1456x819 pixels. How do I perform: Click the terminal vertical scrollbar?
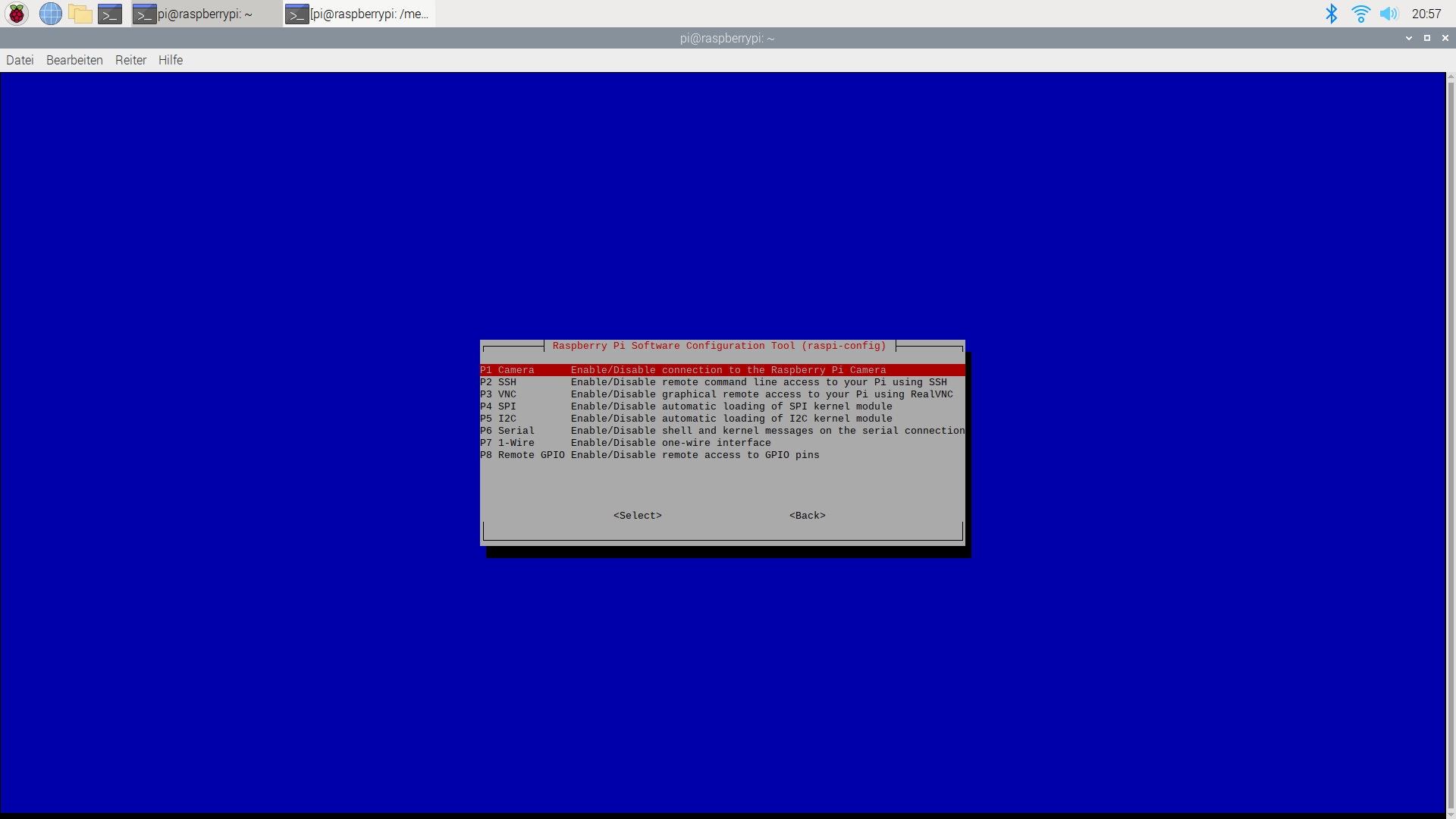coord(1451,440)
